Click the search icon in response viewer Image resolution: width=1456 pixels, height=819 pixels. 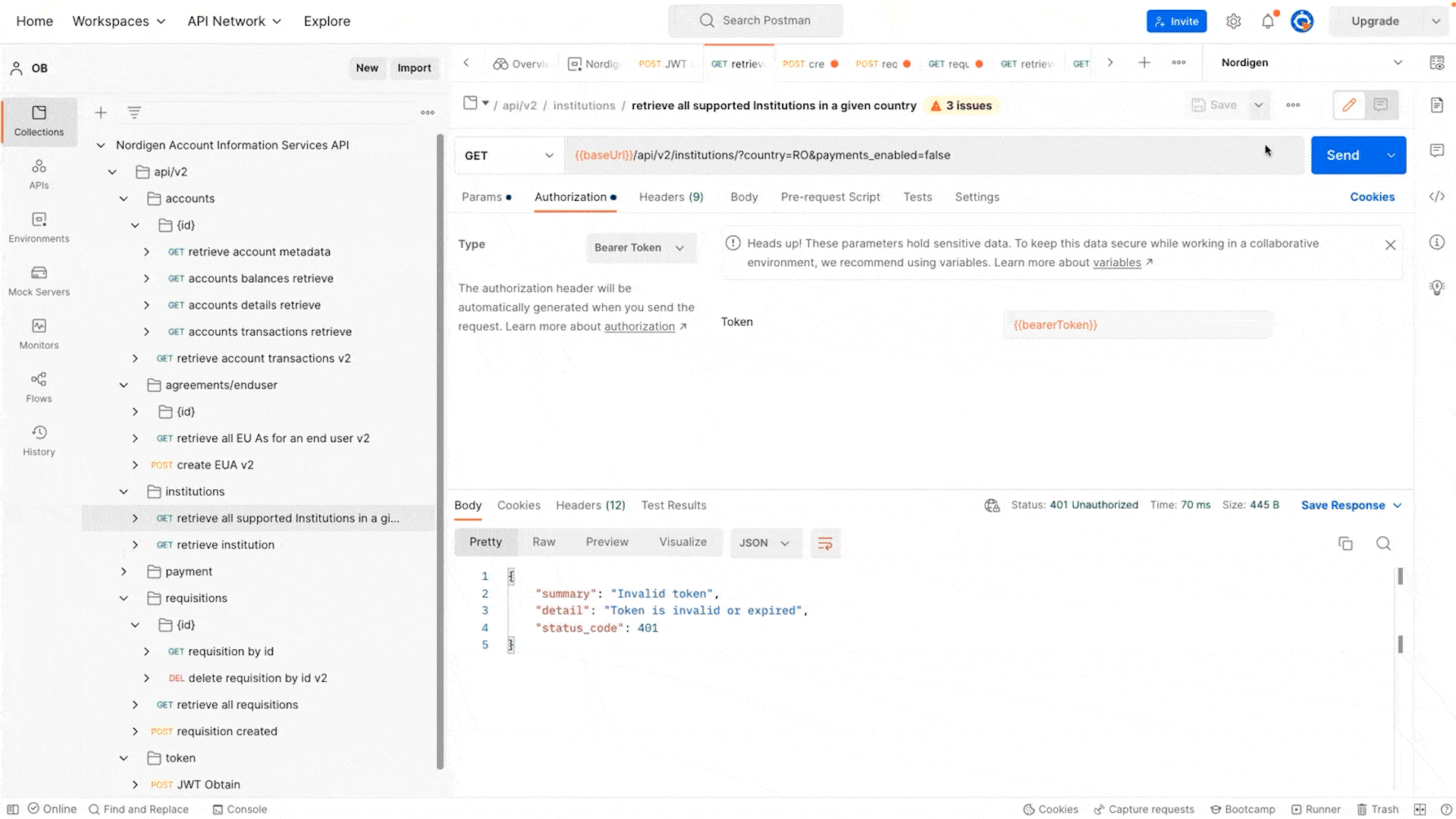(1383, 543)
